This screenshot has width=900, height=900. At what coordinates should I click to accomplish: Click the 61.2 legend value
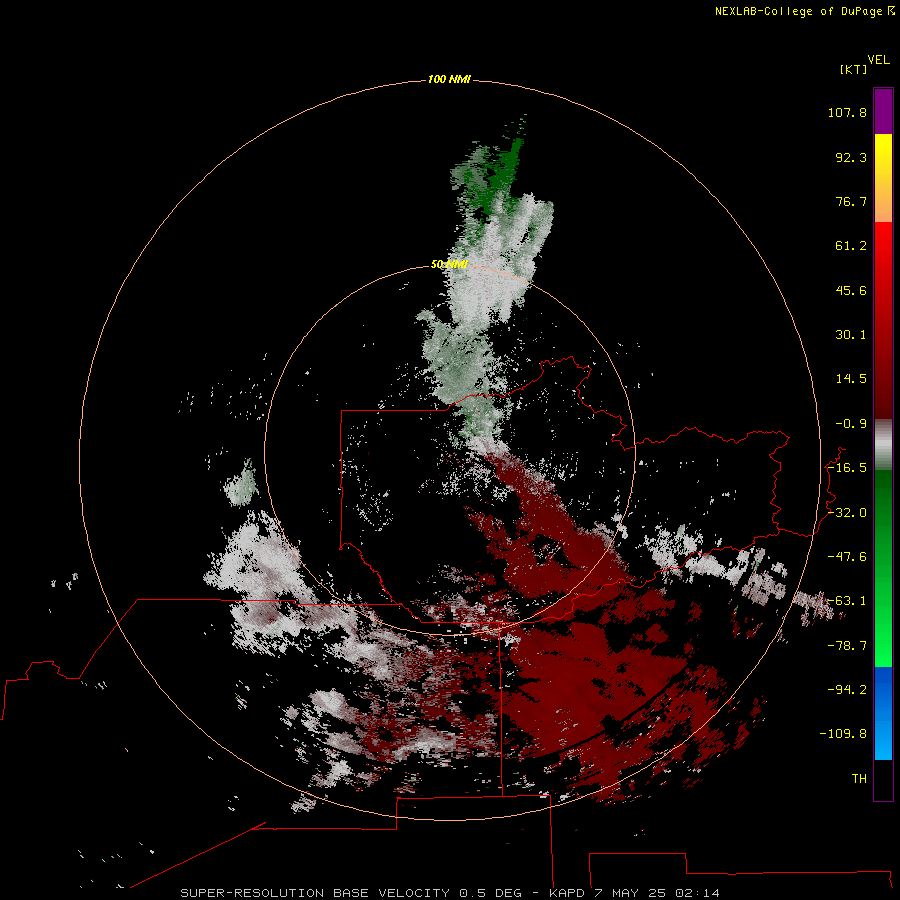point(851,246)
